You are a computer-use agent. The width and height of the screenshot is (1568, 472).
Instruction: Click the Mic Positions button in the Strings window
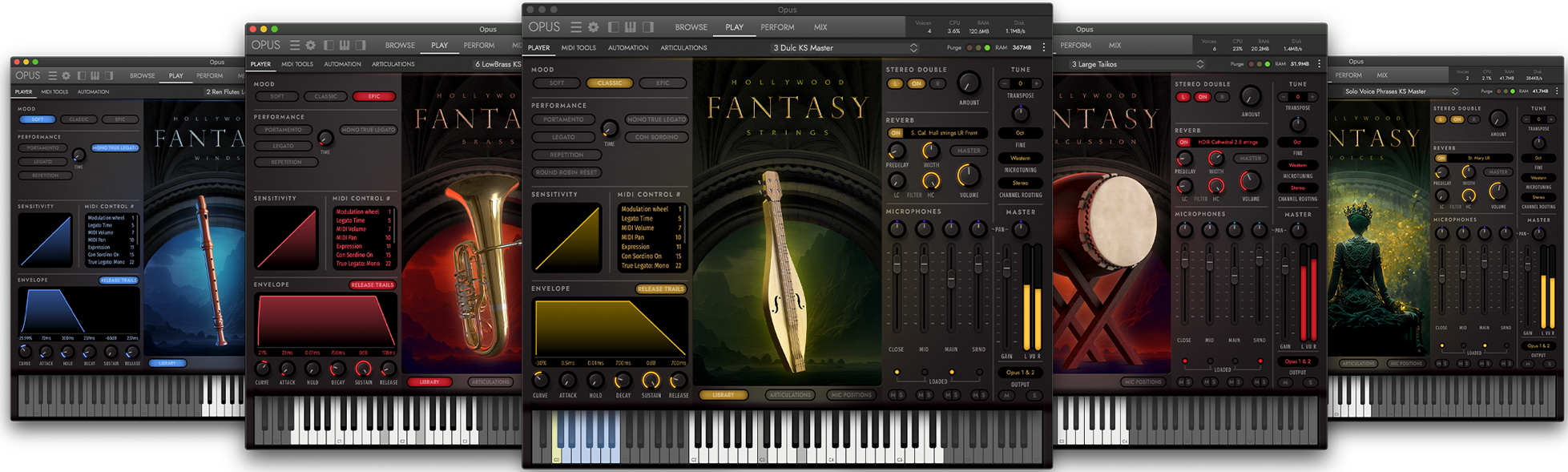[851, 395]
